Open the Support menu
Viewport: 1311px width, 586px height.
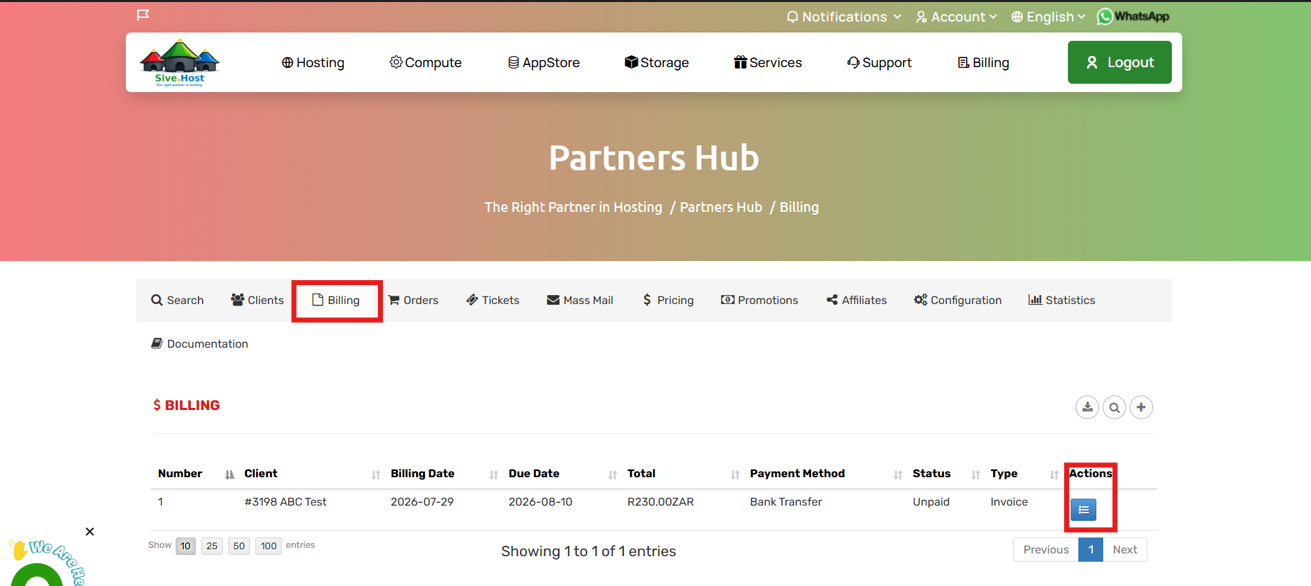(880, 62)
